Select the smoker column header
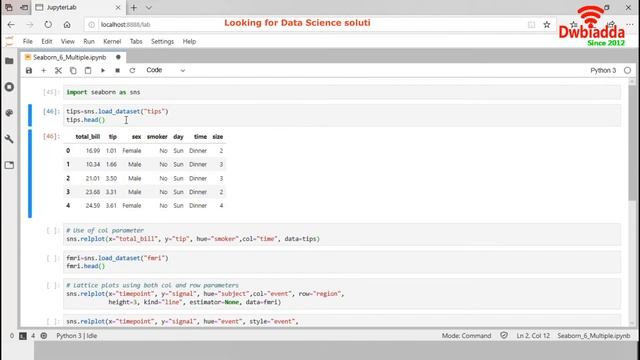This screenshot has height=360, width=640. [x=157, y=137]
